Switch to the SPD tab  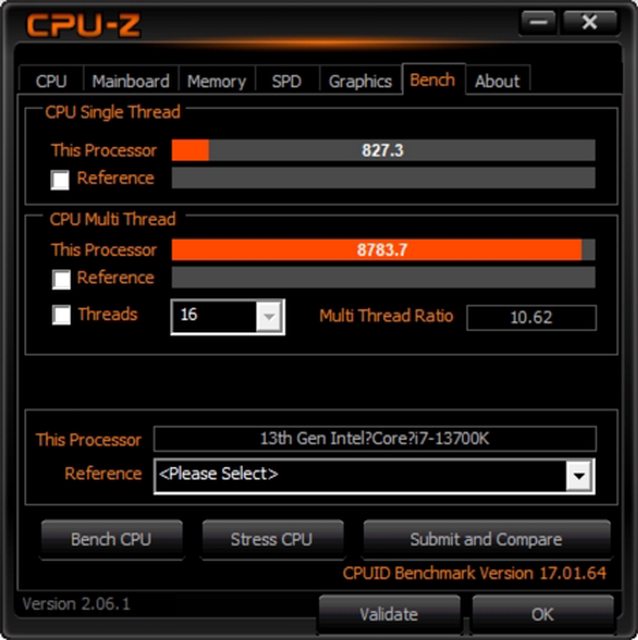(287, 81)
